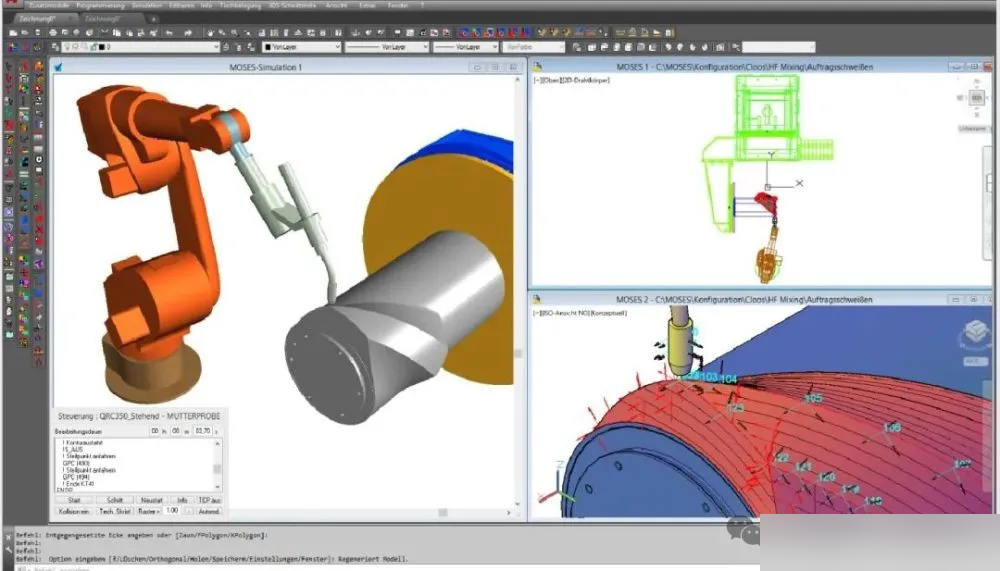Open the Programmierung menu
Viewport: 1000px width, 571px height.
(x=100, y=5)
